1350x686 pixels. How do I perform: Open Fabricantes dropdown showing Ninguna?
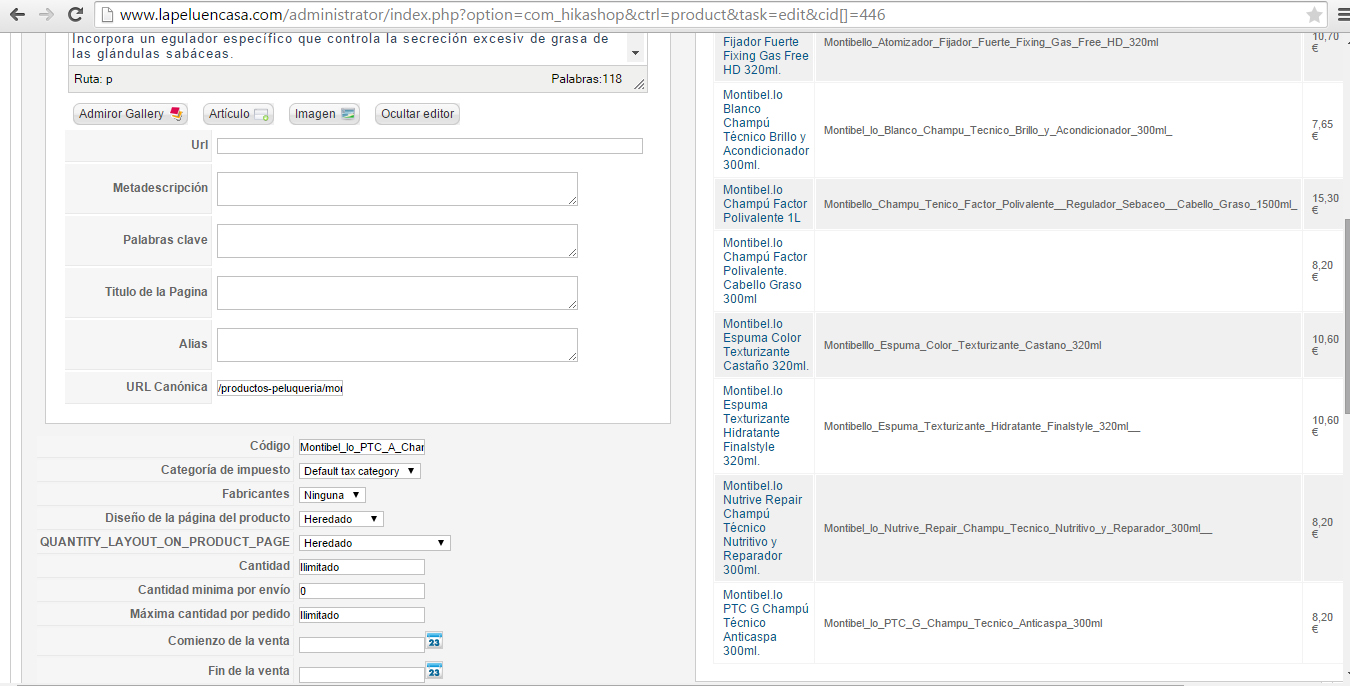pyautogui.click(x=332, y=495)
